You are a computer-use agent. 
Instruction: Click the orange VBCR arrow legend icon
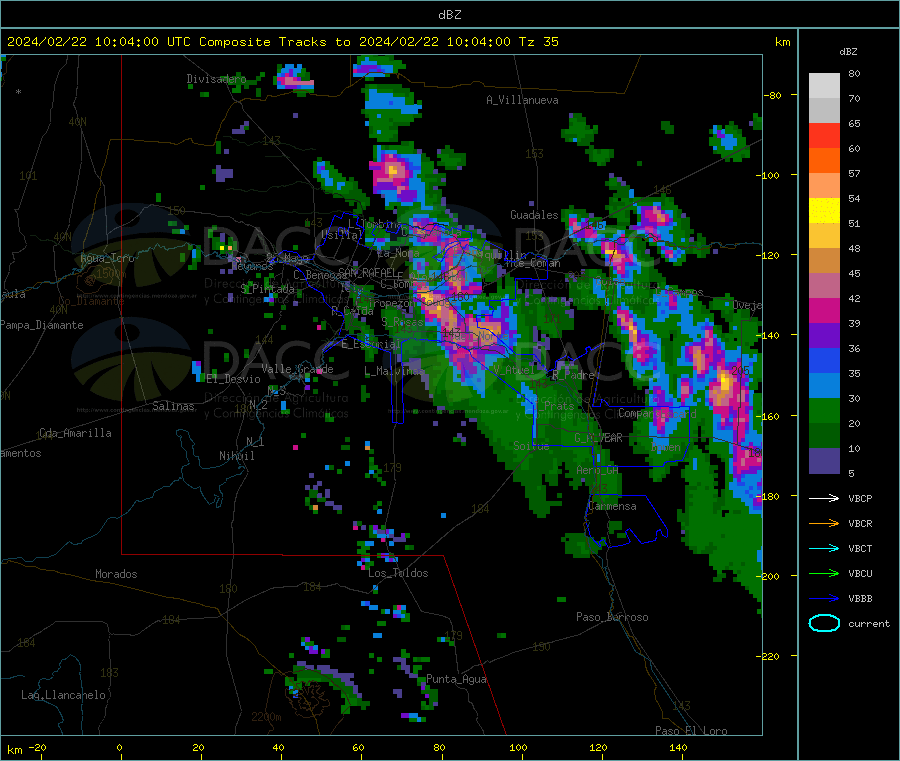pyautogui.click(x=824, y=523)
